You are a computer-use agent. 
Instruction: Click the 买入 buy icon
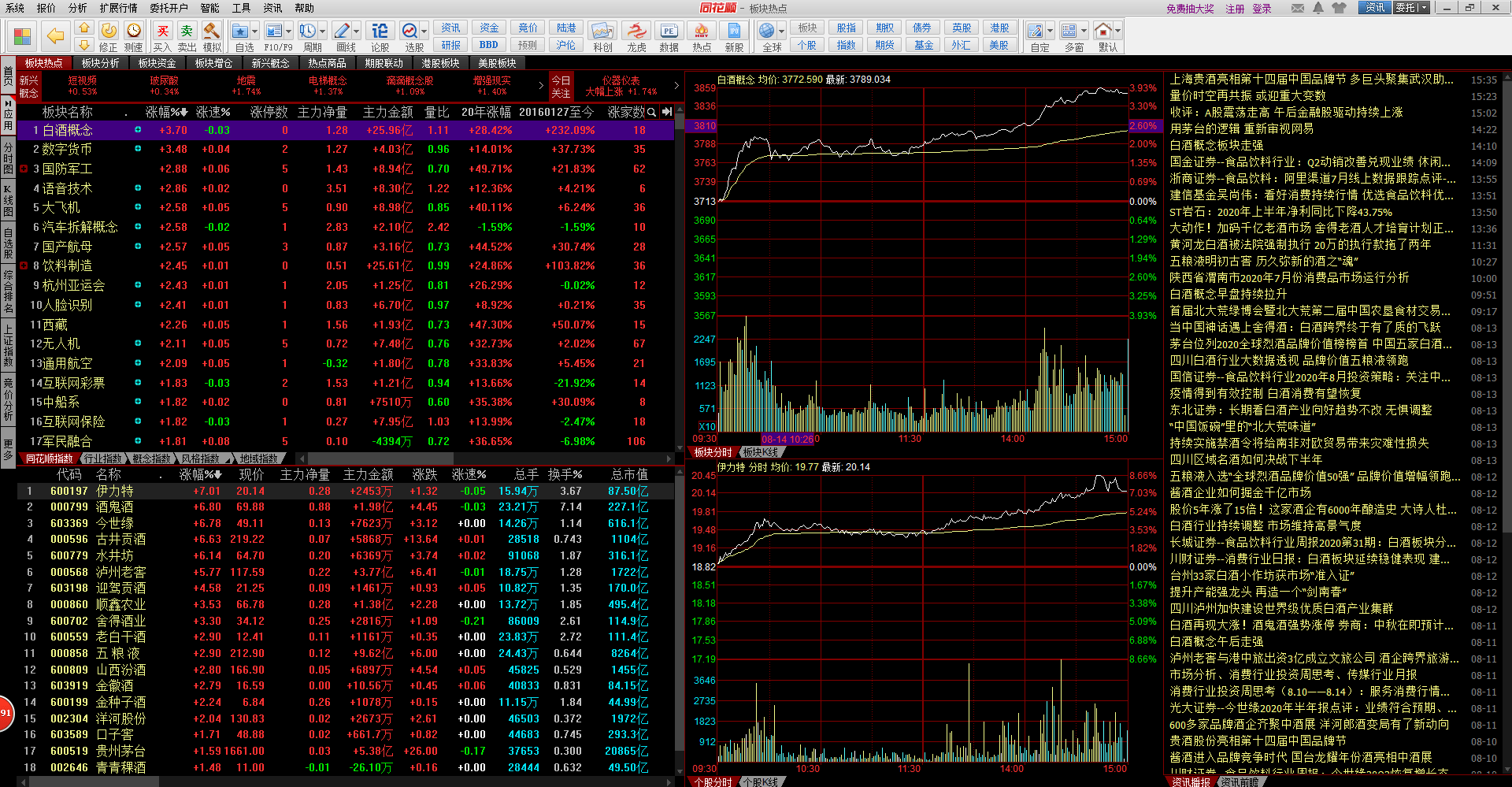tap(162, 37)
